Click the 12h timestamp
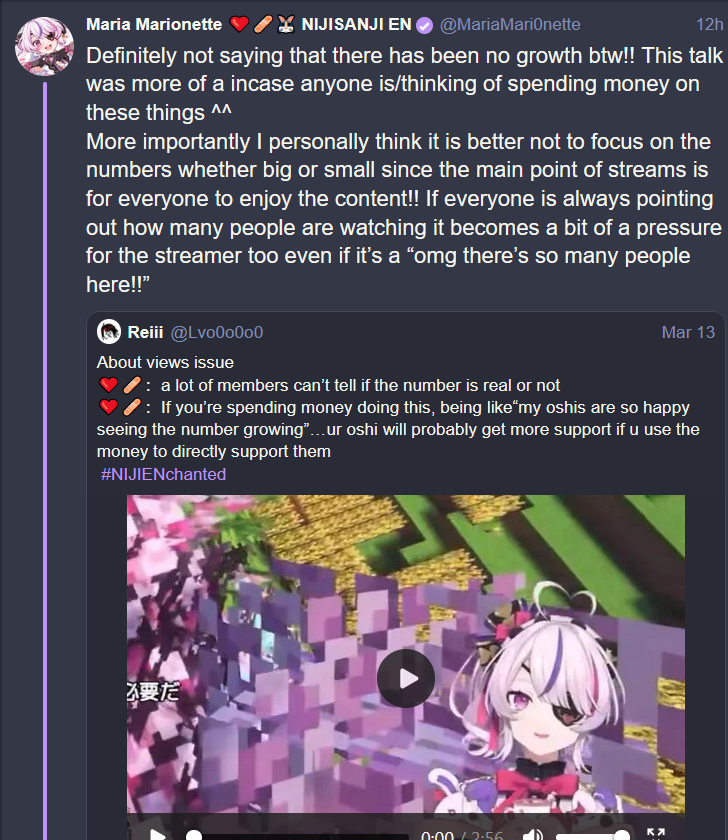This screenshot has height=840, width=728. point(709,25)
